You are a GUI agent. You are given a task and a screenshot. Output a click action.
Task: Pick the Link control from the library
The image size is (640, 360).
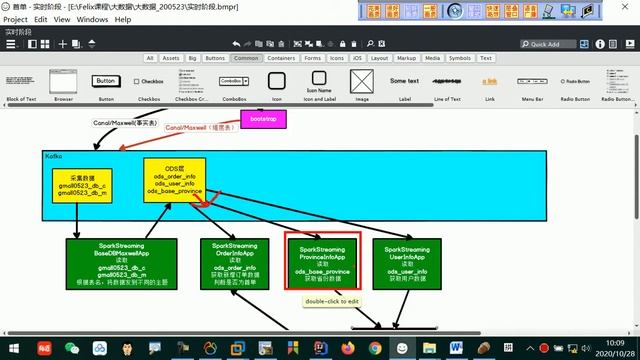click(490, 85)
